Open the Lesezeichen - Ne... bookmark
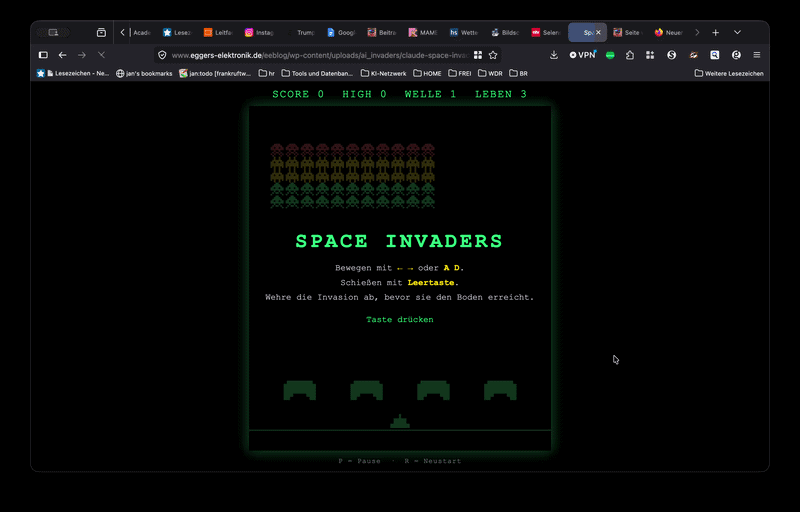Viewport: 800px width, 512px height. pyautogui.click(x=73, y=73)
